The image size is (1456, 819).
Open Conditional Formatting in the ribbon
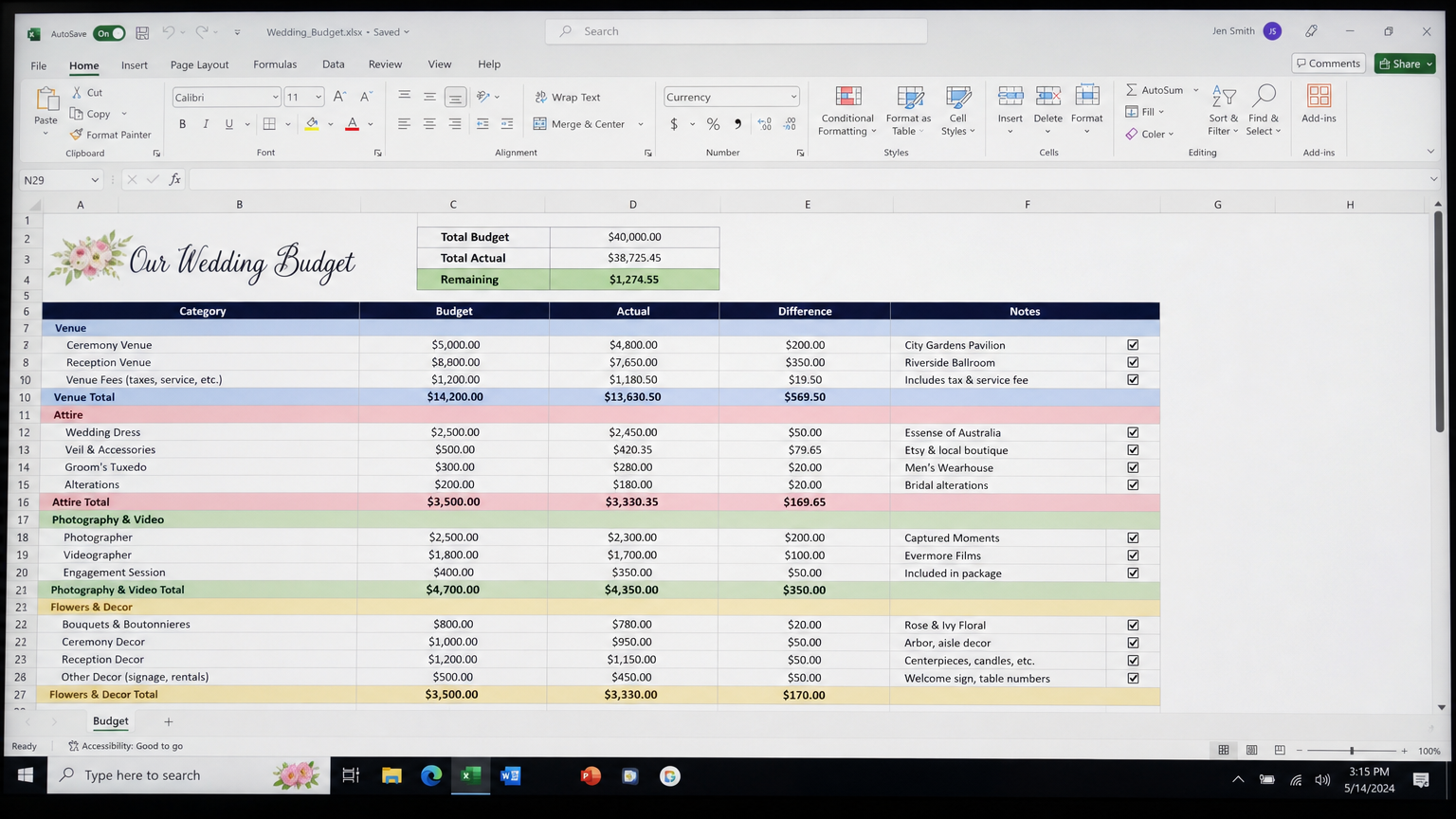click(x=847, y=111)
